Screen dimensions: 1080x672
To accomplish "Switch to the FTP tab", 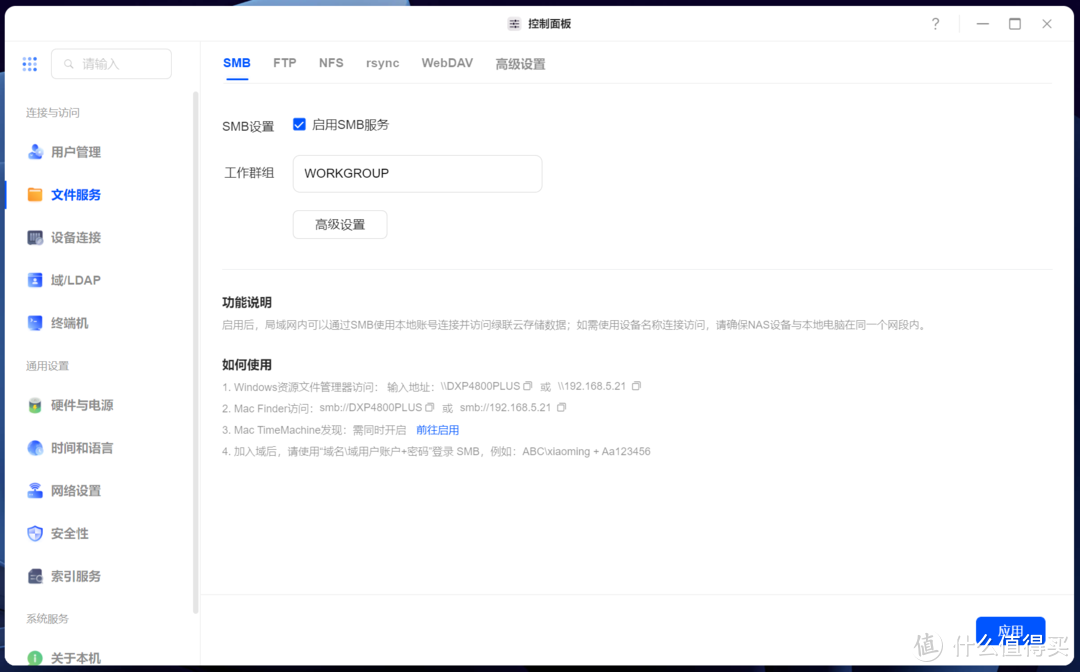I will (x=284, y=62).
